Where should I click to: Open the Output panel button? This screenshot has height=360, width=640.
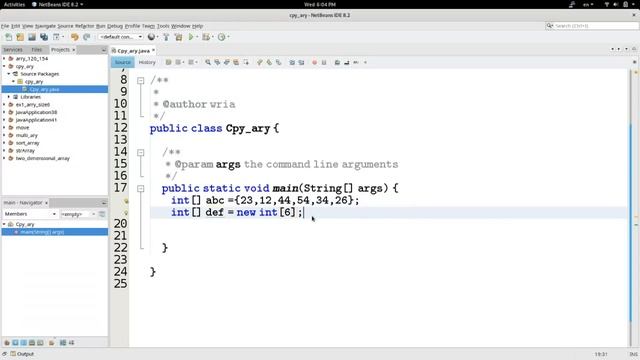click(x=22, y=354)
